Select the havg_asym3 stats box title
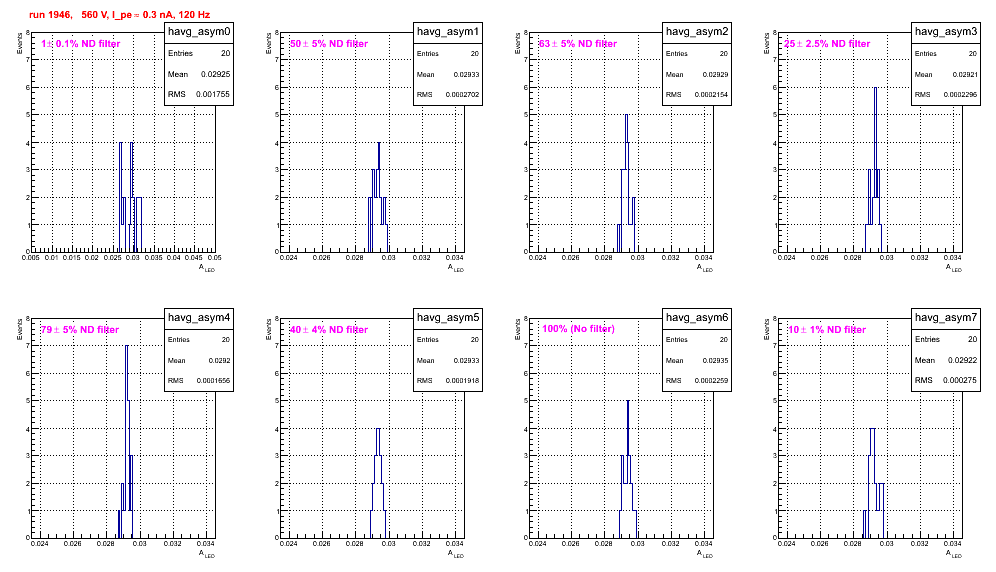 click(946, 31)
